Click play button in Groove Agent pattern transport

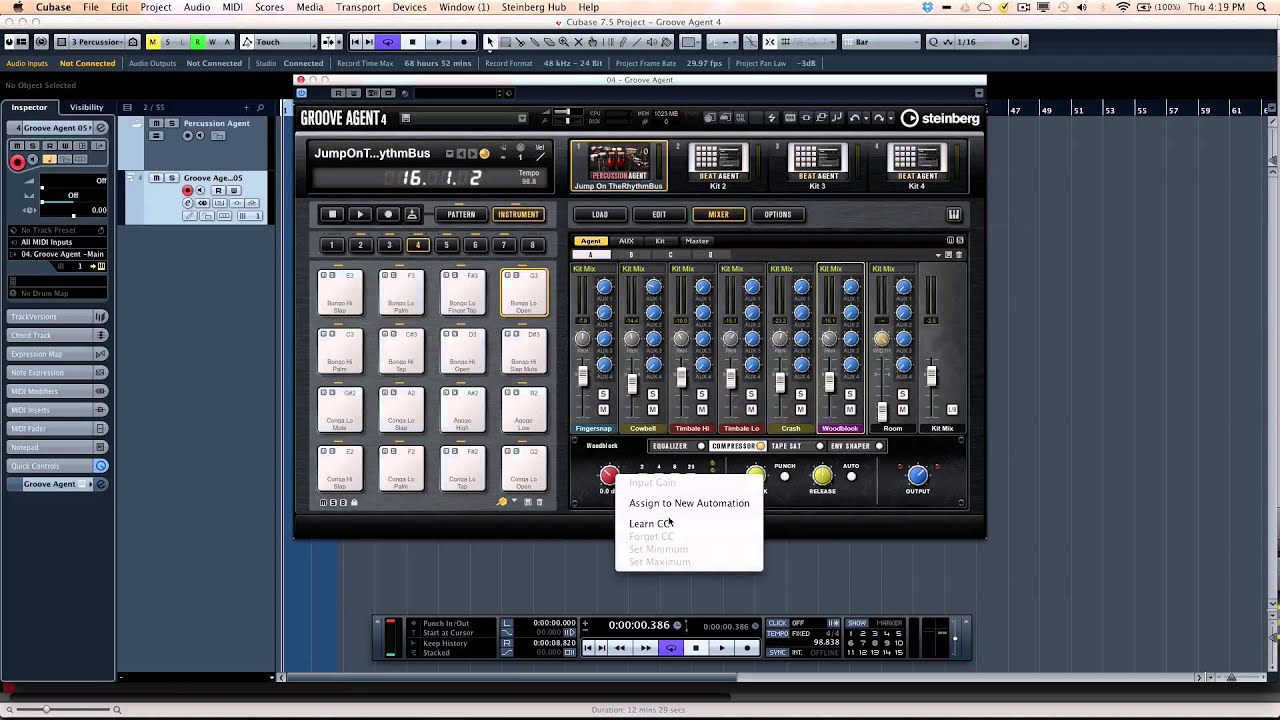click(361, 214)
